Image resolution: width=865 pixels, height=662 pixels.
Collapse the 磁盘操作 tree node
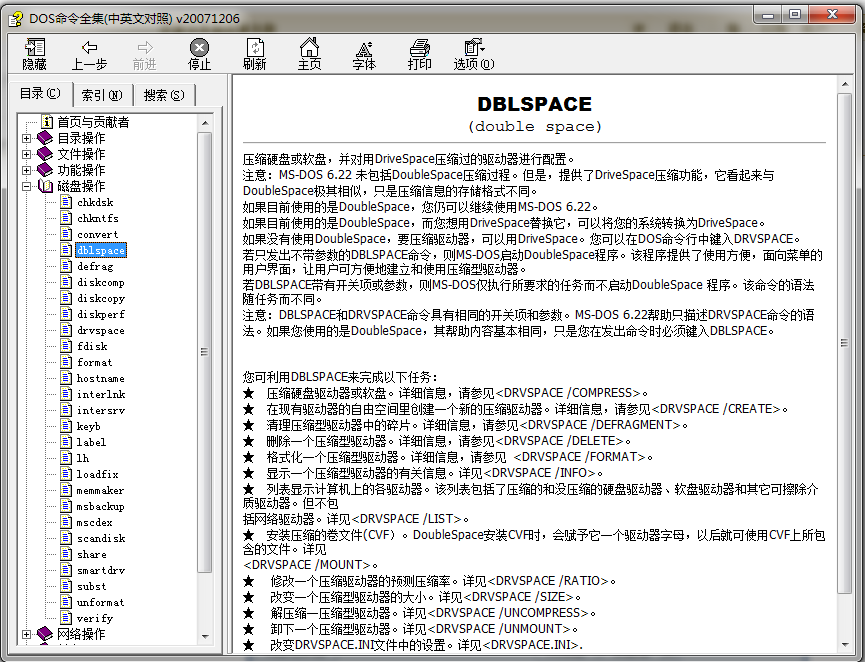[x=26, y=186]
